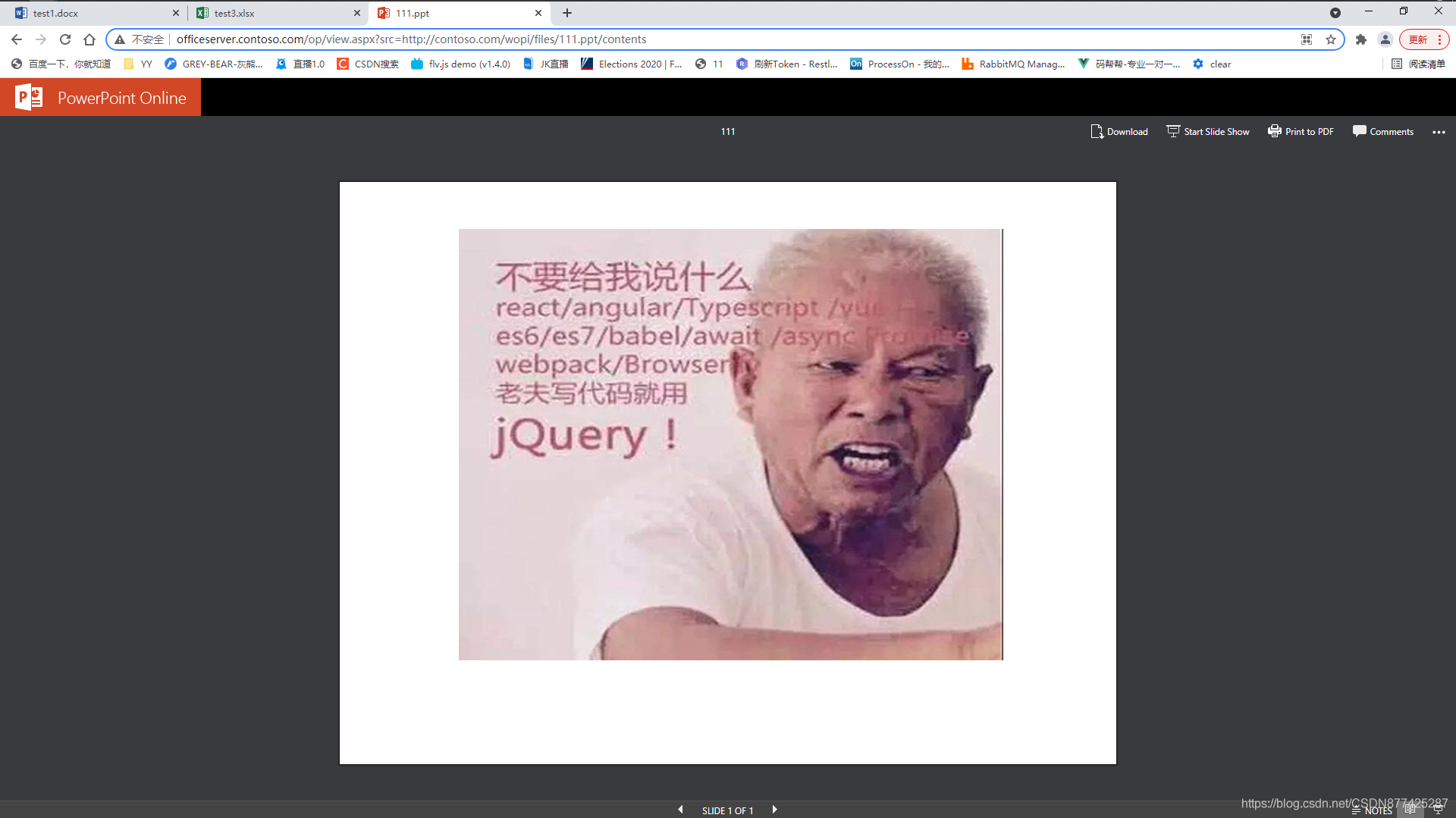Download the presentation file
Screen dimensions: 1456x818
click(1119, 131)
